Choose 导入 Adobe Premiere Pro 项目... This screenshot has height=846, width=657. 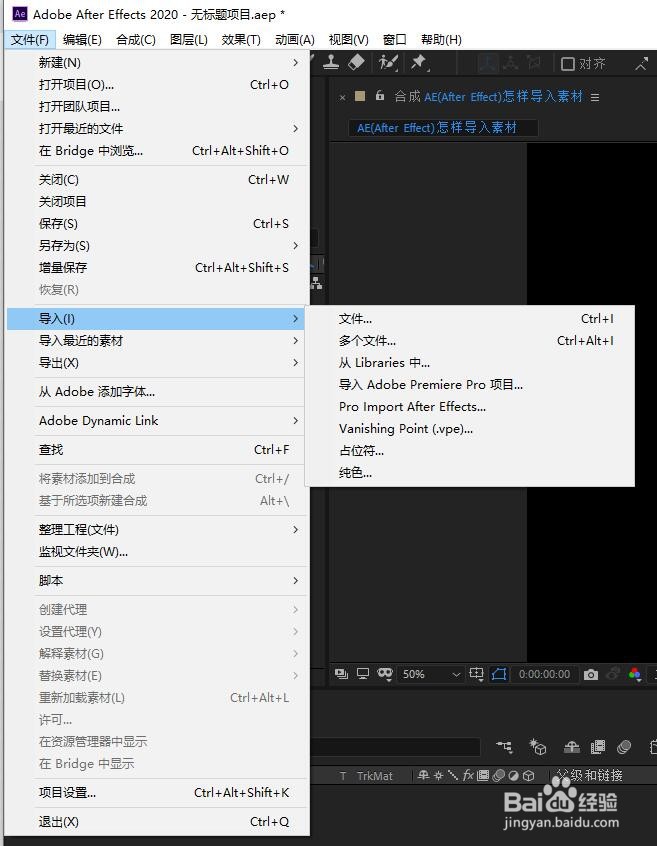pos(470,385)
